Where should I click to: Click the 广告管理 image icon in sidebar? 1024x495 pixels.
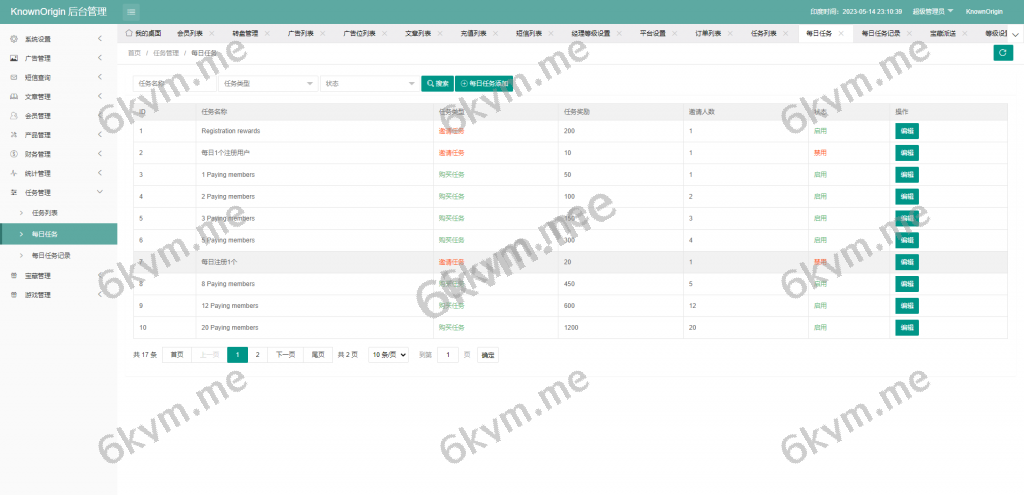(x=13, y=58)
